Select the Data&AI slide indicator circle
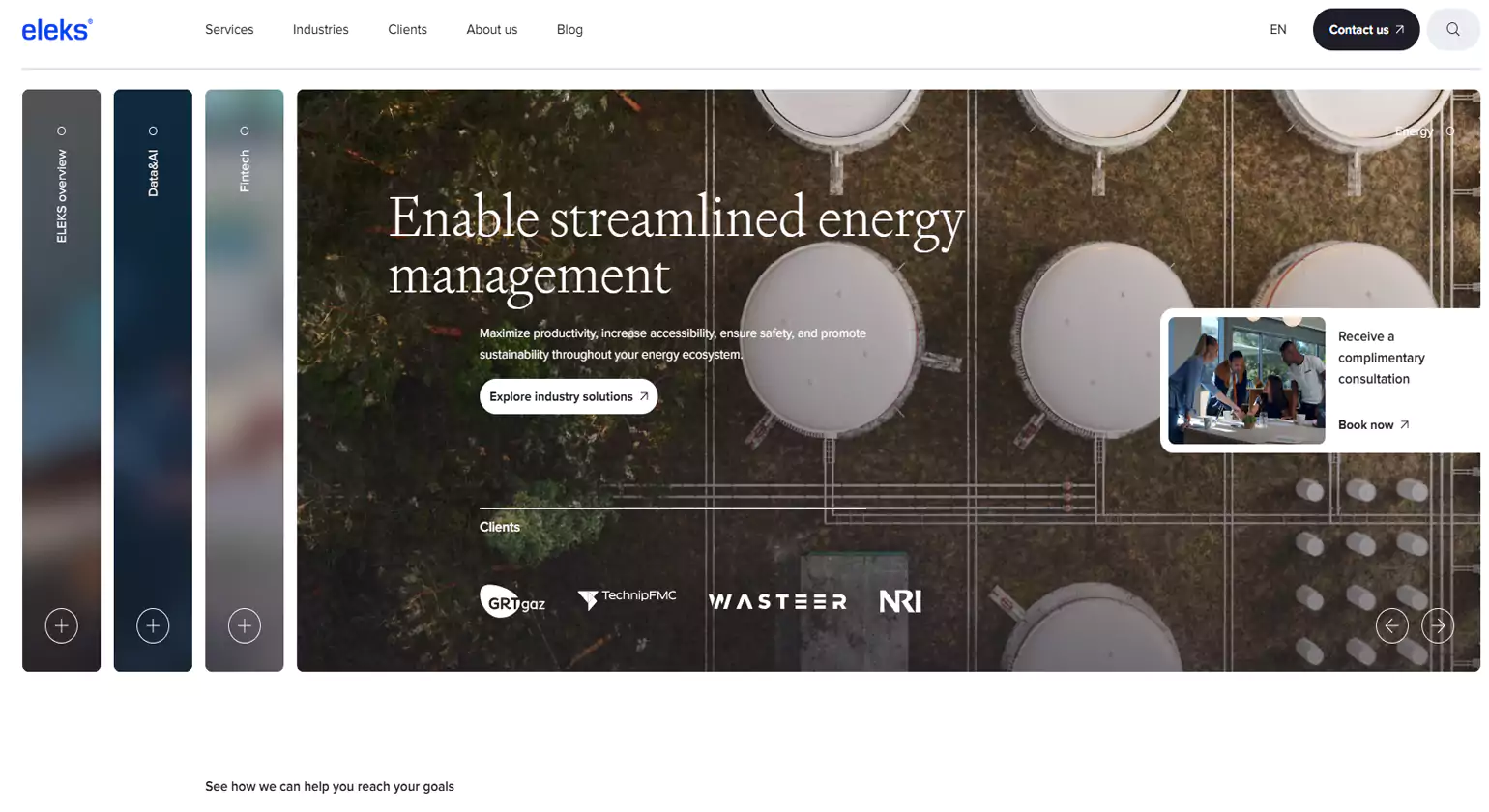Screen dimensions: 1489x812 click(x=153, y=131)
